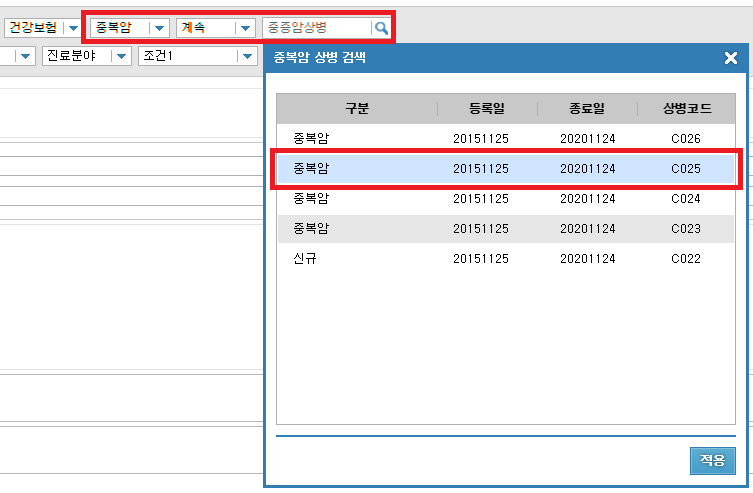Select the 신규 row with code C022
The width and height of the screenshot is (753, 493).
tap(506, 259)
